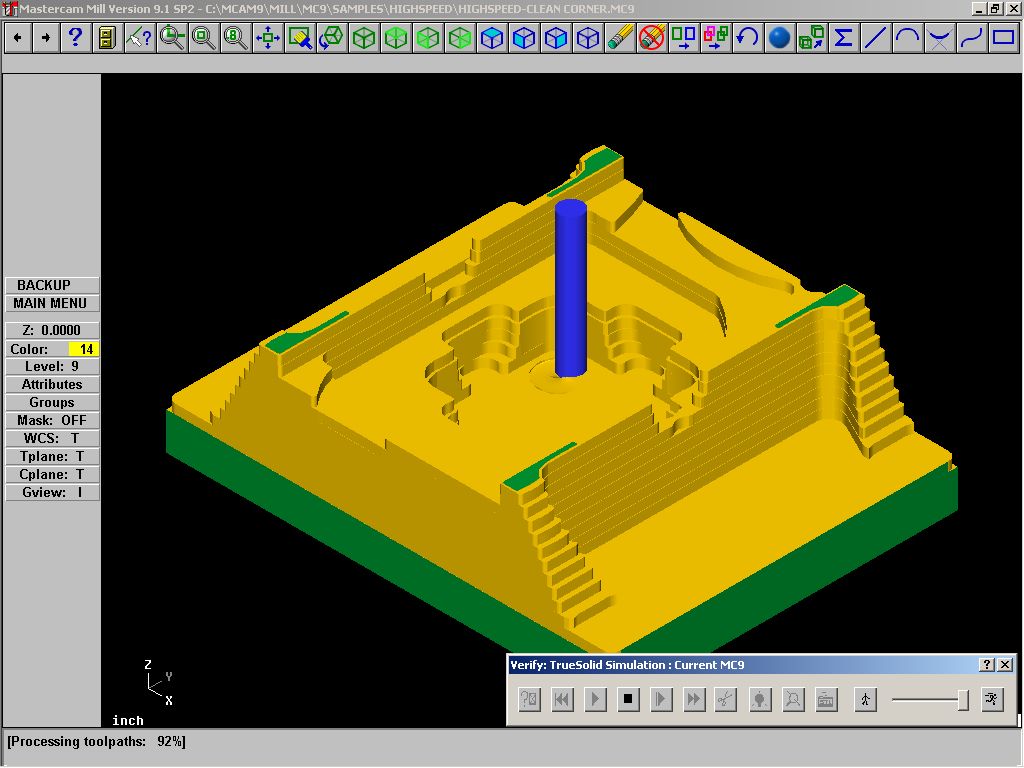Screen dimensions: 1024x768
Task: Click the Undo curved arrow icon
Action: coord(747,38)
